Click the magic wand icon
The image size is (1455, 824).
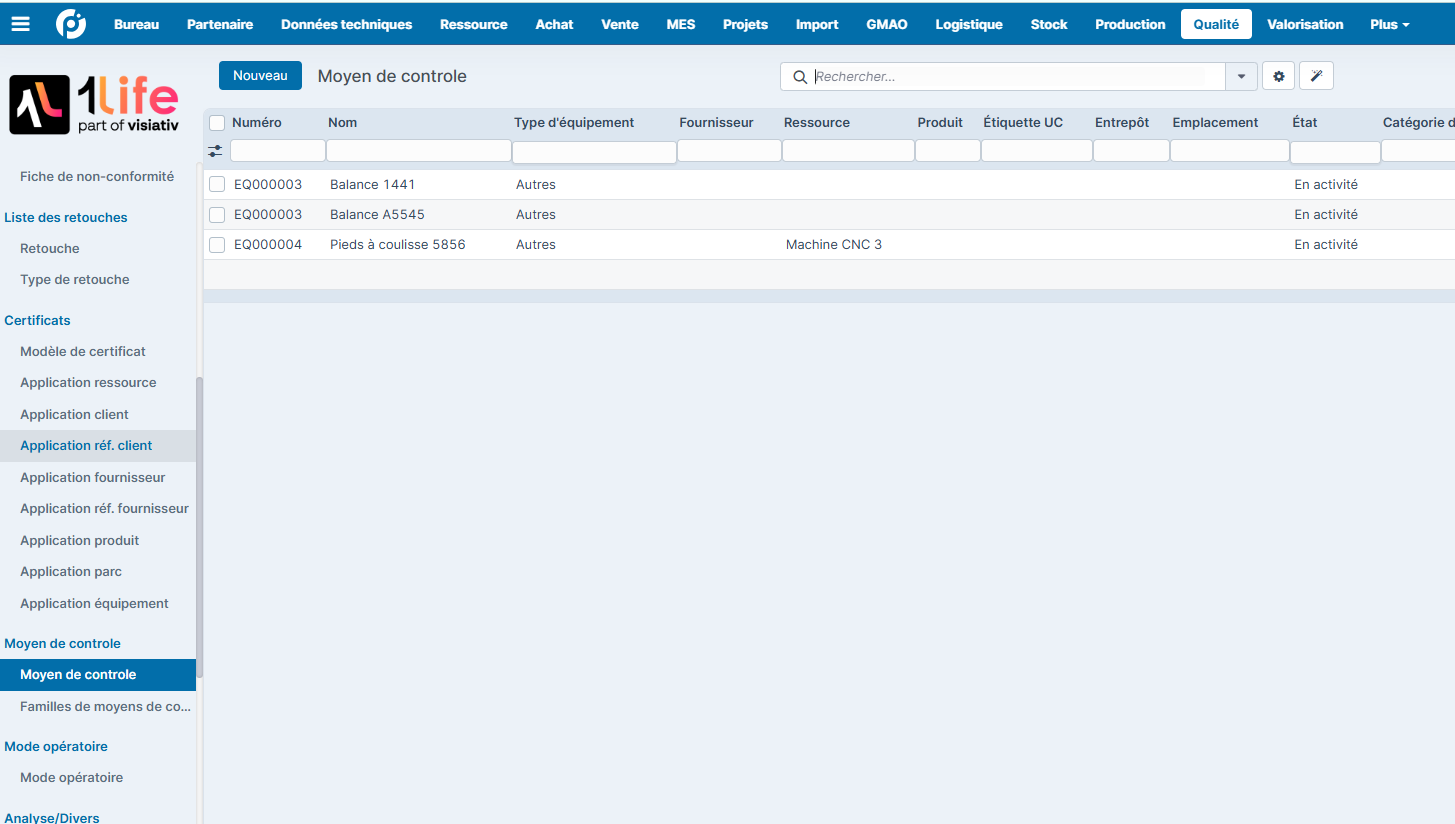[x=1316, y=76]
